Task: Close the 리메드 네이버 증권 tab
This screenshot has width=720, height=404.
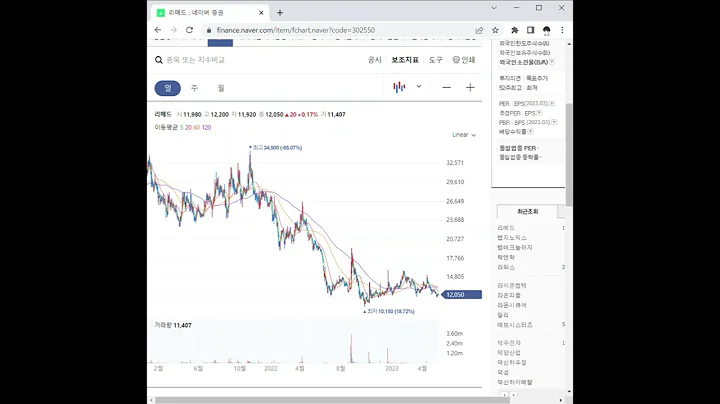Action: click(x=261, y=13)
